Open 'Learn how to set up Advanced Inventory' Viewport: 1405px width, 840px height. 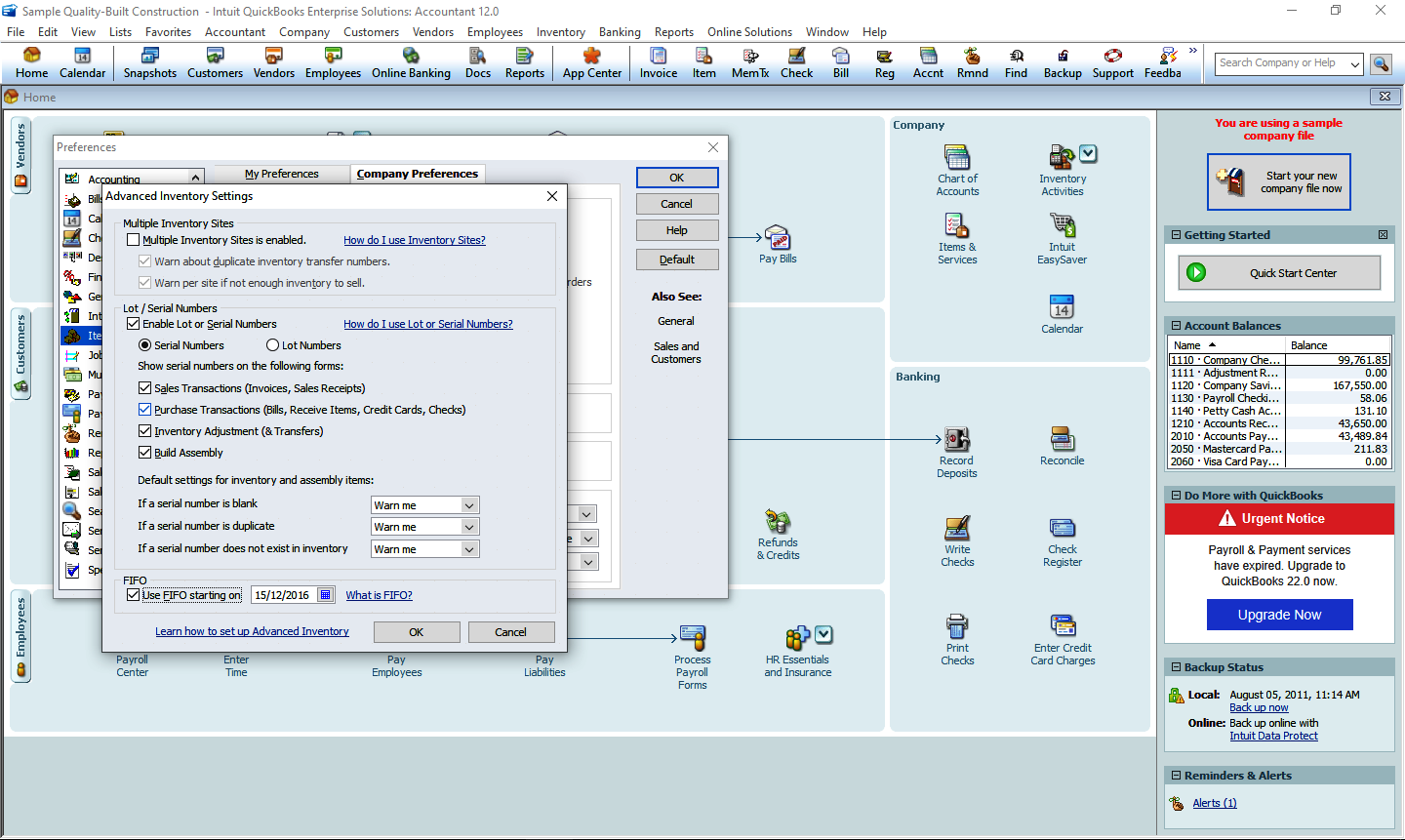[x=252, y=631]
